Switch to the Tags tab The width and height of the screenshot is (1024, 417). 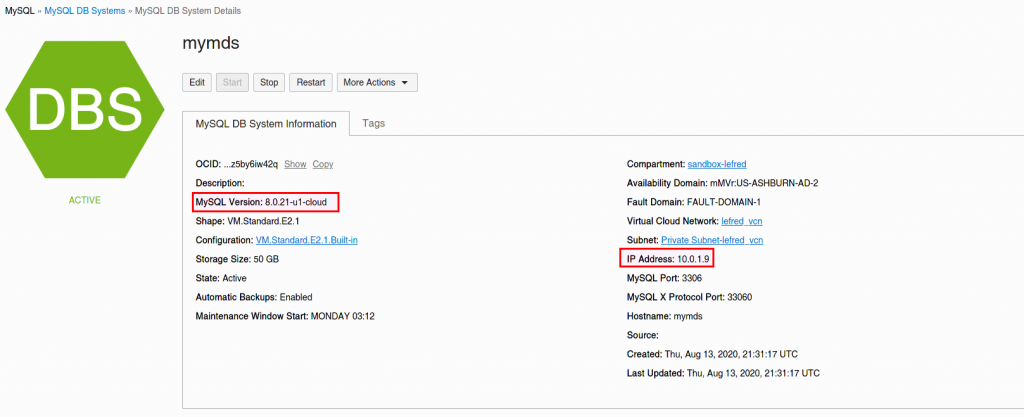(374, 123)
